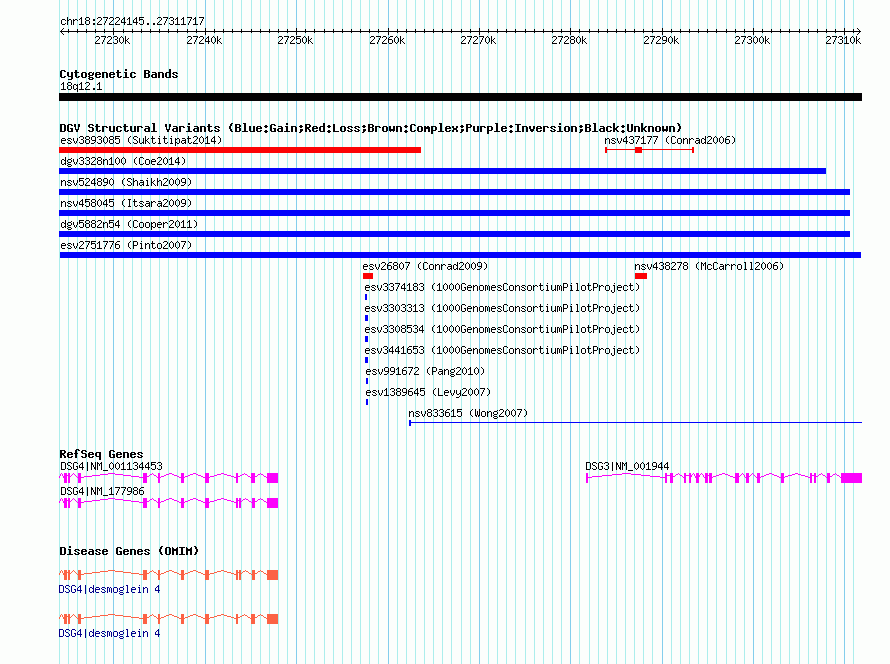Image resolution: width=890 pixels, height=664 pixels.
Task: Select the 27240k ruler tick label
Action: point(204,40)
